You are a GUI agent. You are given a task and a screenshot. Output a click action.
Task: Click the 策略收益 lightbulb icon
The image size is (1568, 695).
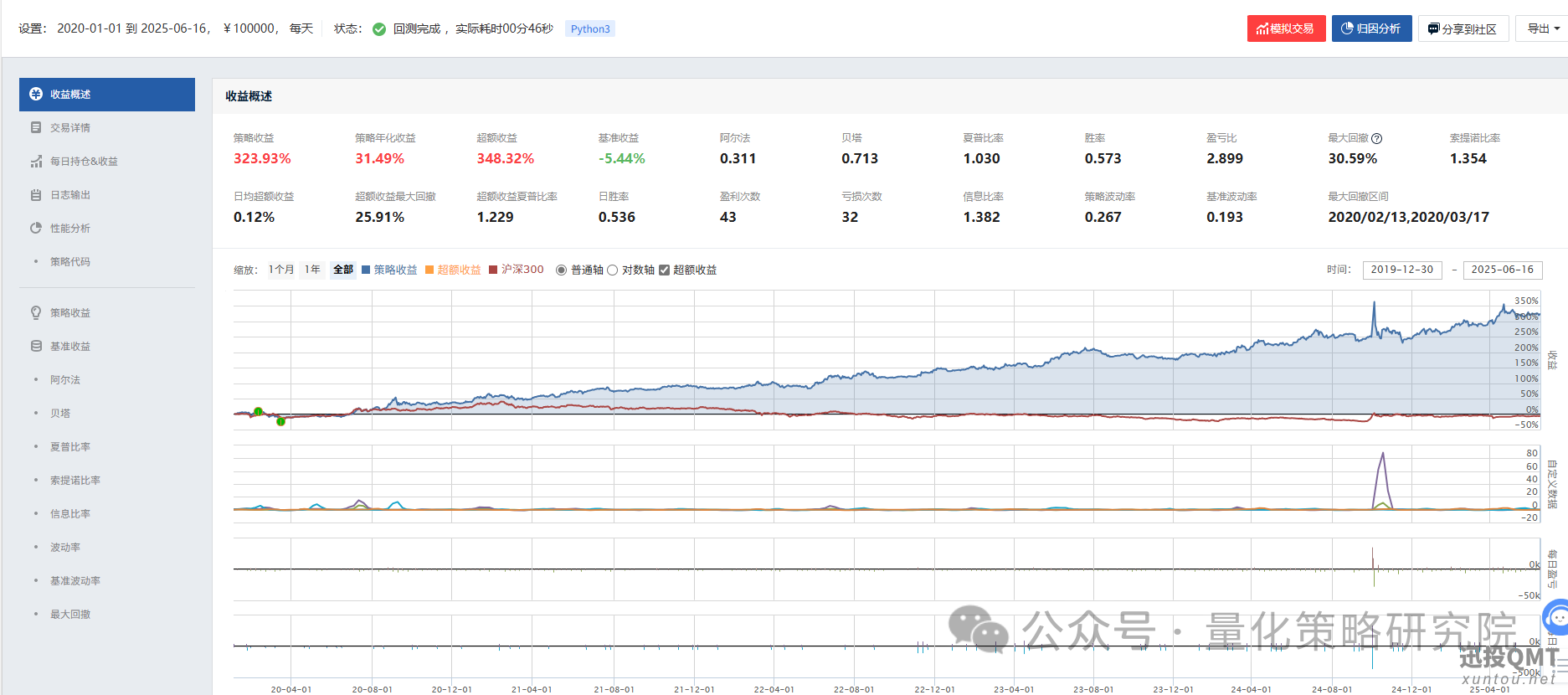pos(36,313)
